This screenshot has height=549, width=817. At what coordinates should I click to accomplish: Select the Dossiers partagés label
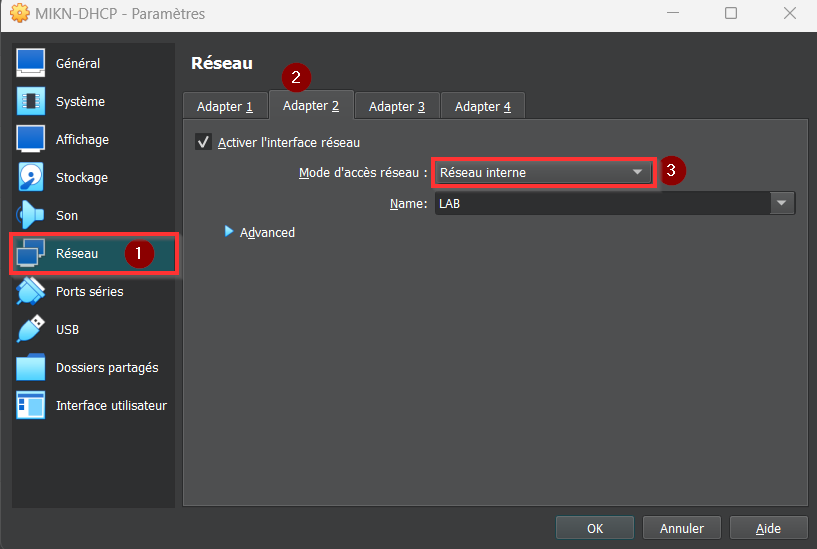107,368
